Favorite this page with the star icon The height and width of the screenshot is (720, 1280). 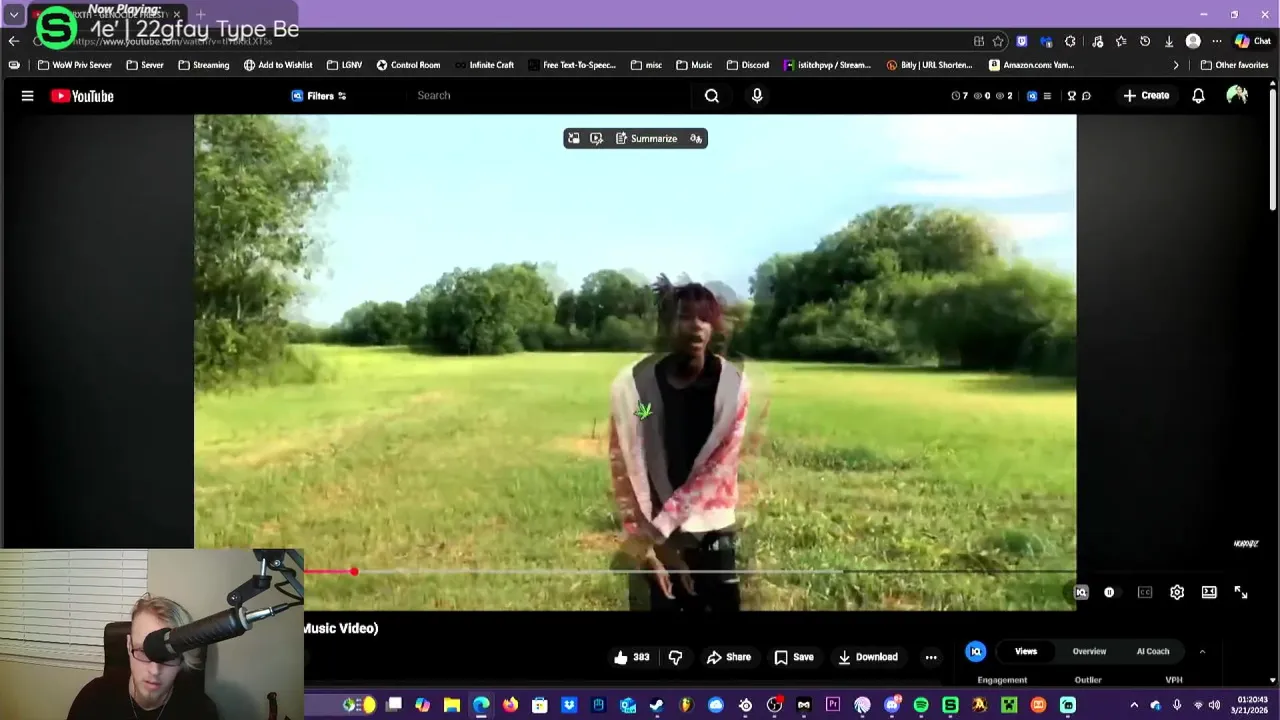pos(998,41)
